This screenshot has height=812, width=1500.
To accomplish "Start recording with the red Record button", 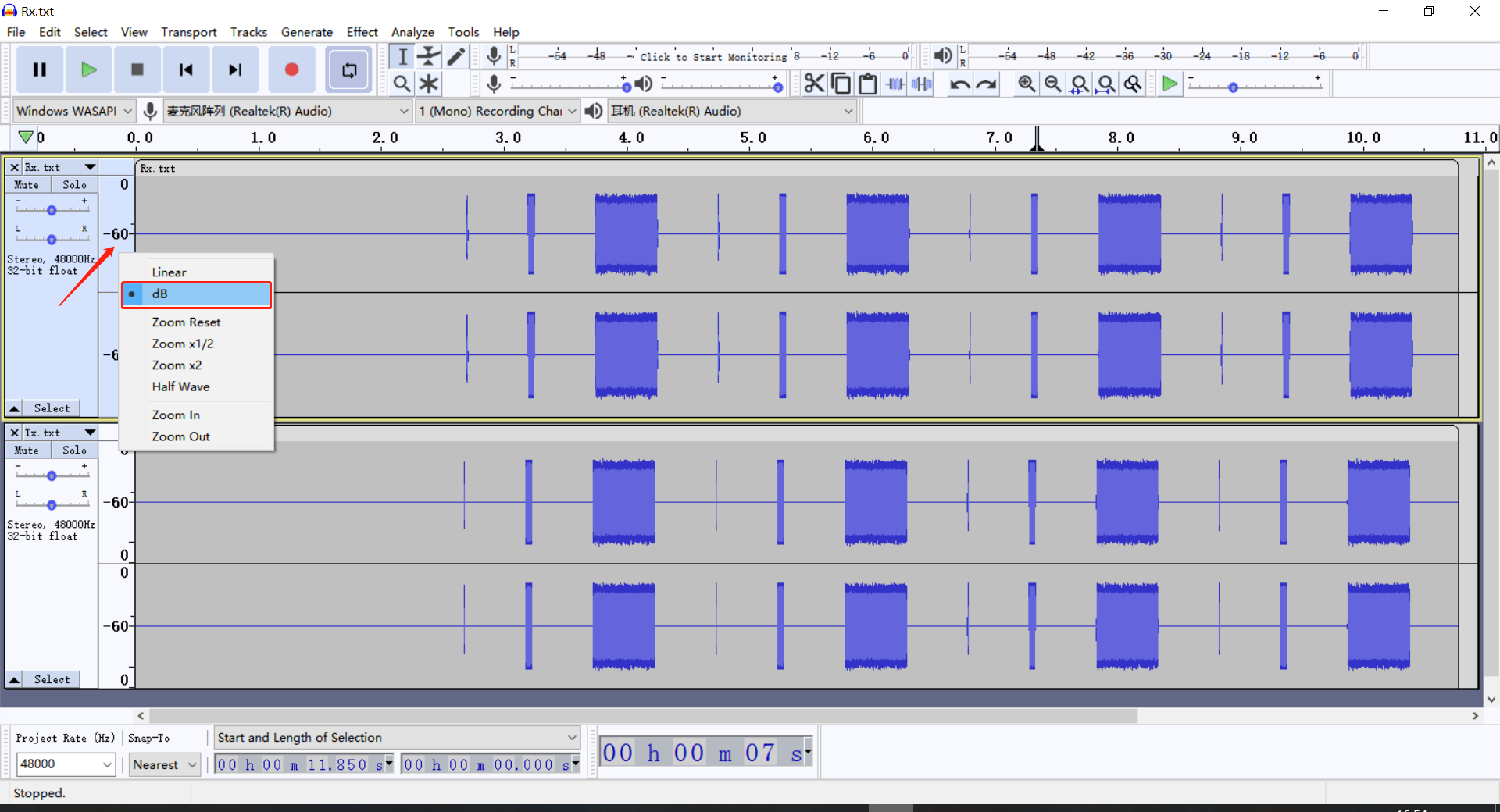I will pyautogui.click(x=291, y=69).
